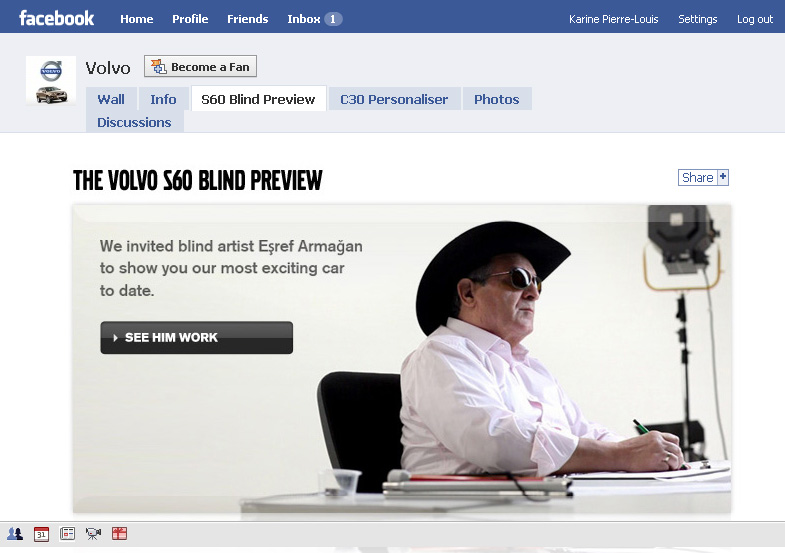Click the notes list icon in bottom bar
The width and height of the screenshot is (785, 553).
pyautogui.click(x=67, y=534)
